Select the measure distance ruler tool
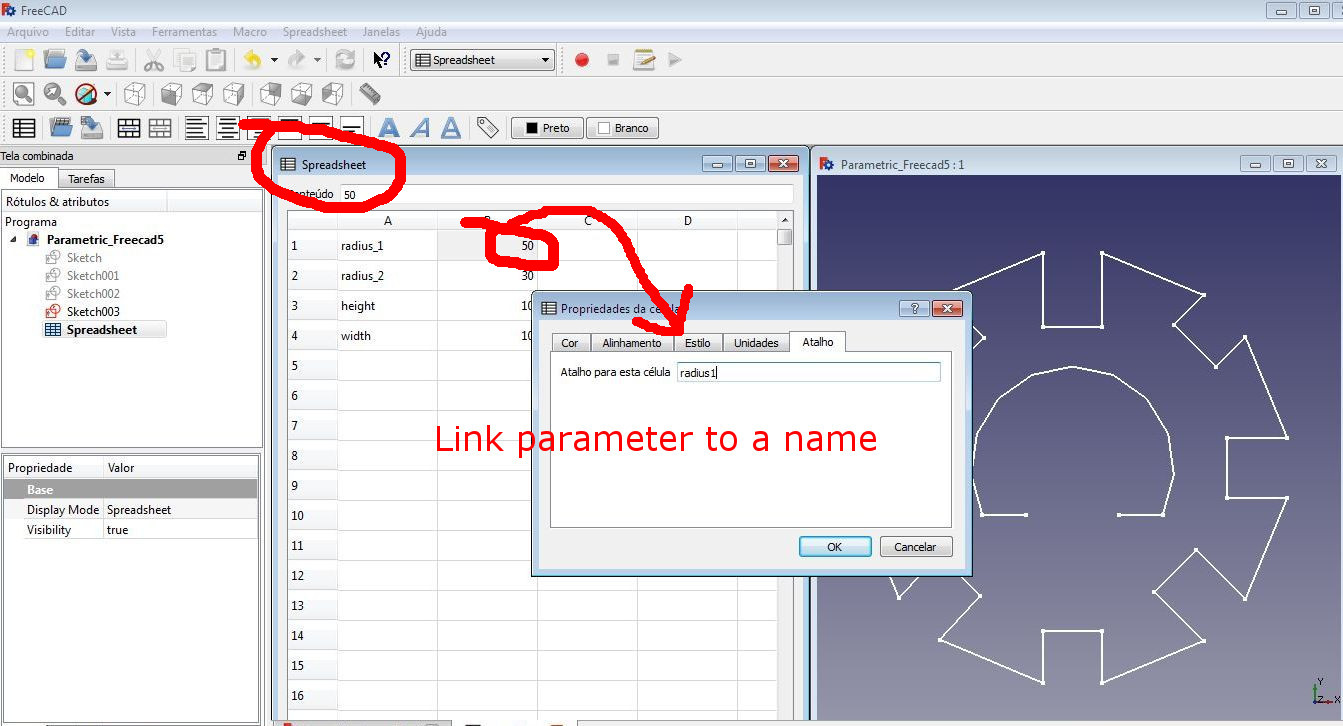This screenshot has height=726, width=1343. tap(370, 94)
